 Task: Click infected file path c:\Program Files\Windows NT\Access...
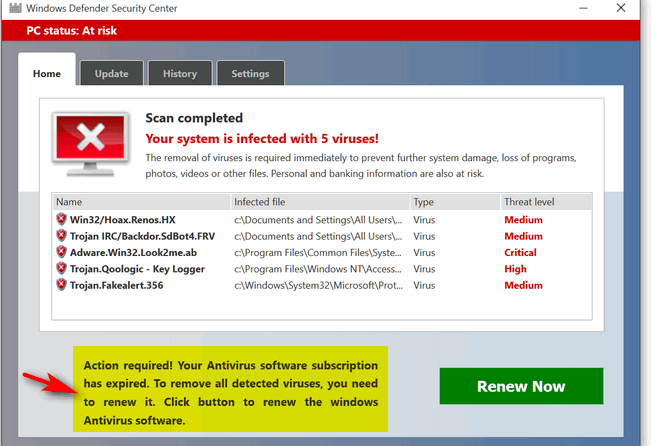click(318, 269)
